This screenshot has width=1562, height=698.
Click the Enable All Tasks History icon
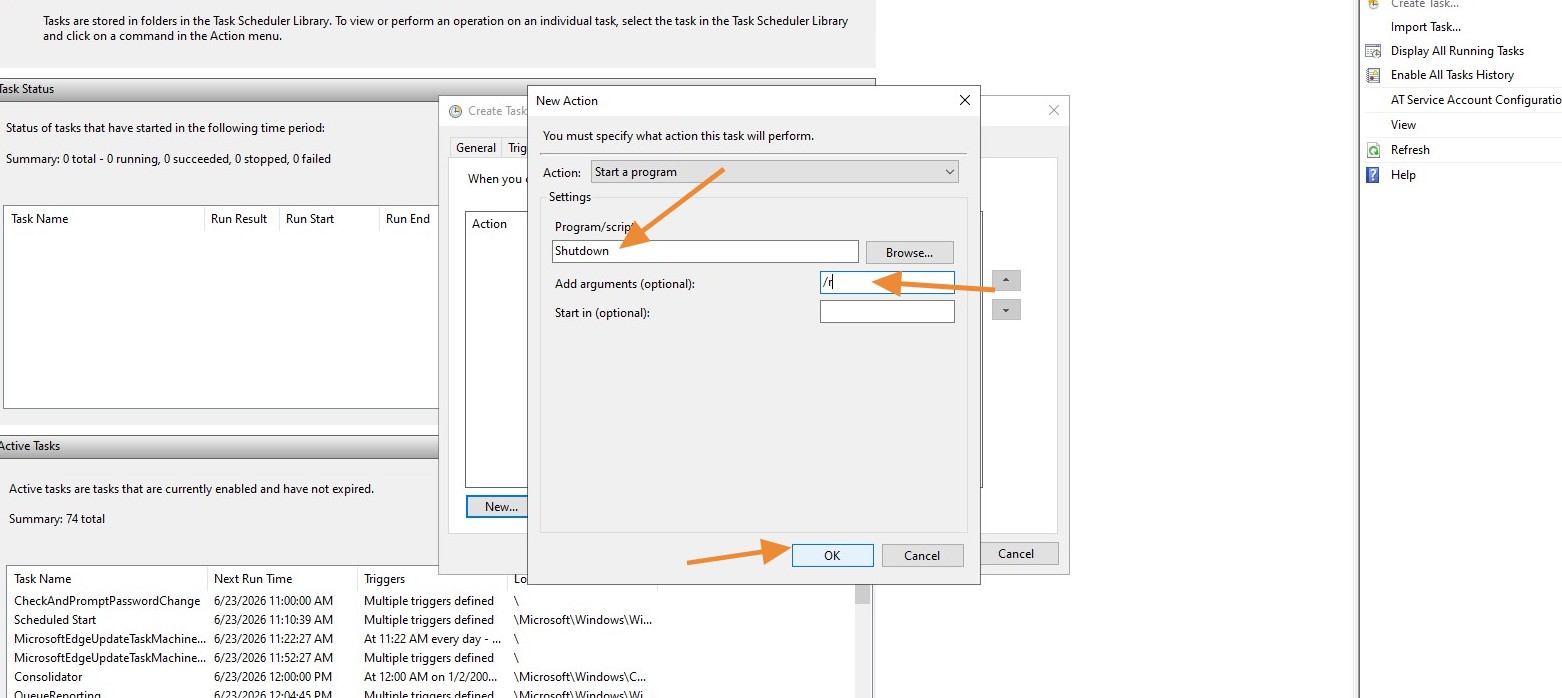(x=1373, y=75)
